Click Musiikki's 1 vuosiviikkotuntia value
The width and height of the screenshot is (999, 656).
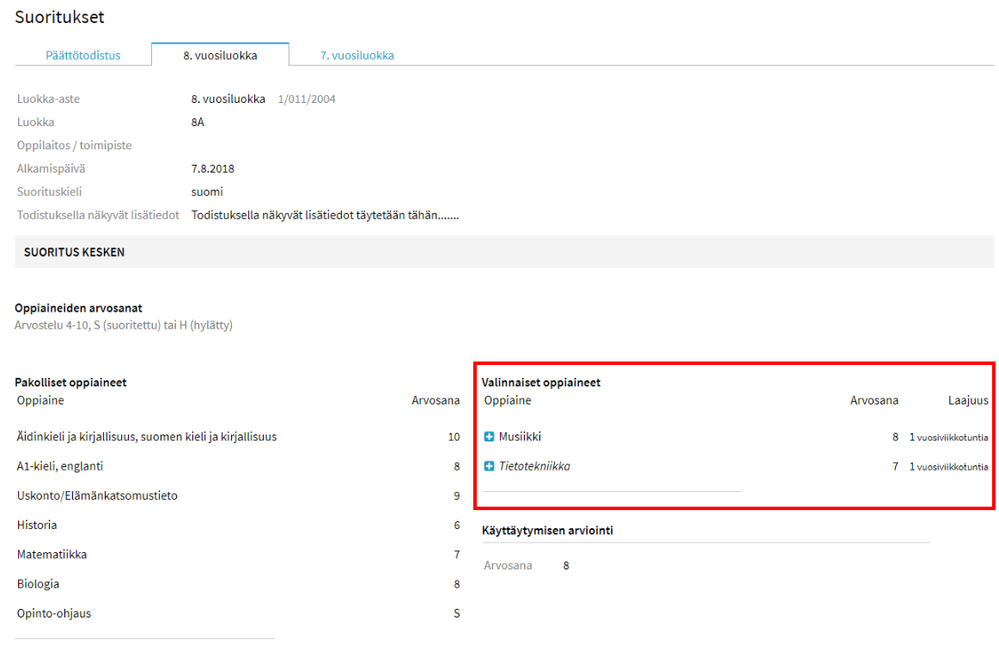(949, 437)
